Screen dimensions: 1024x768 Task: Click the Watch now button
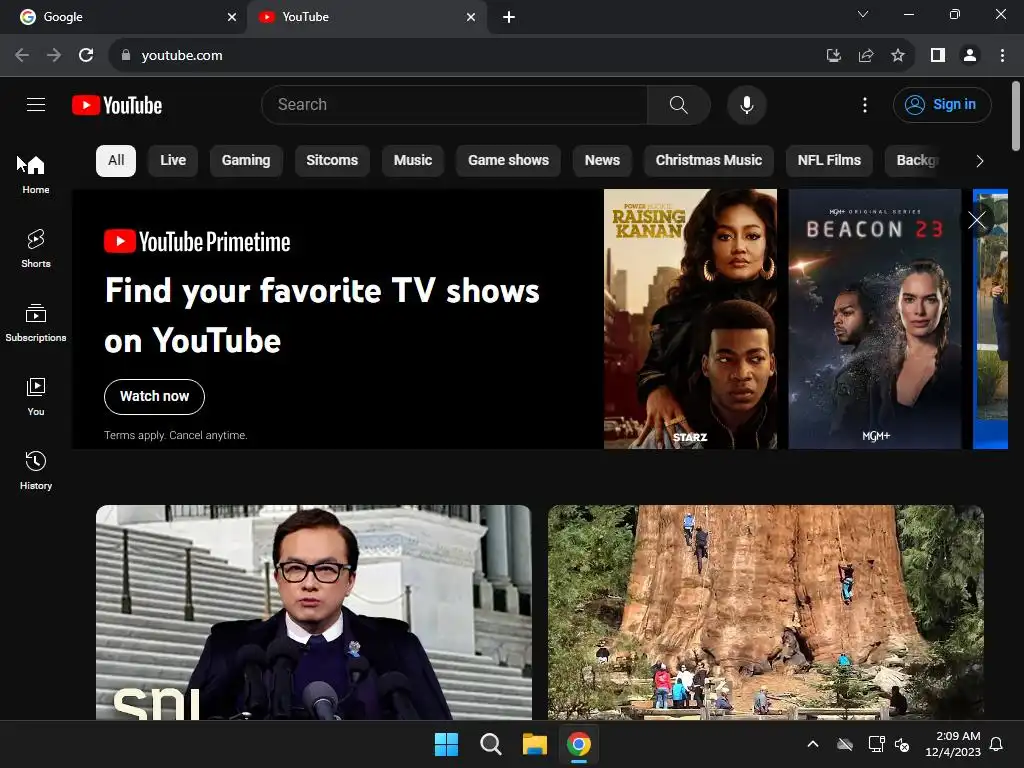tap(154, 396)
